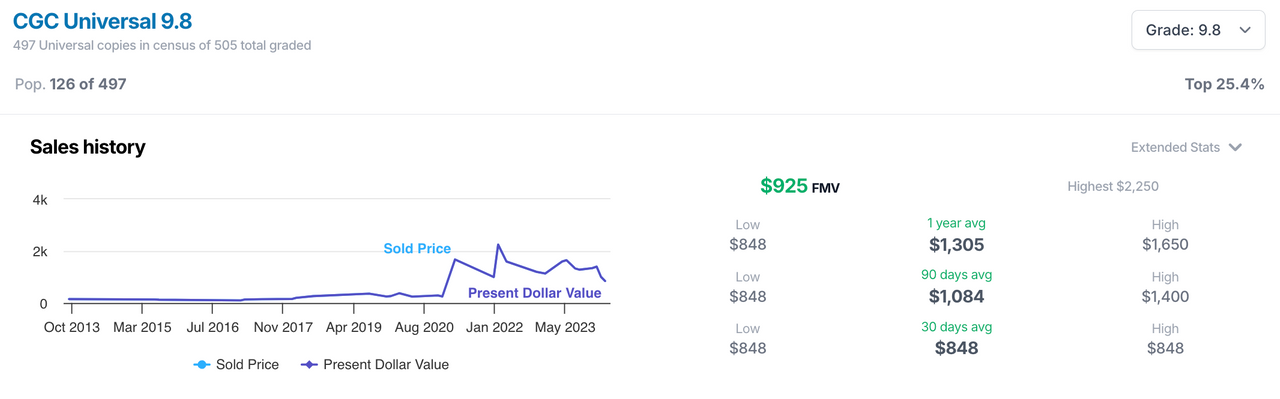Screen dimensions: 1280x399
Task: Open the CGC Universal 9.8 title link
Action: click(102, 20)
